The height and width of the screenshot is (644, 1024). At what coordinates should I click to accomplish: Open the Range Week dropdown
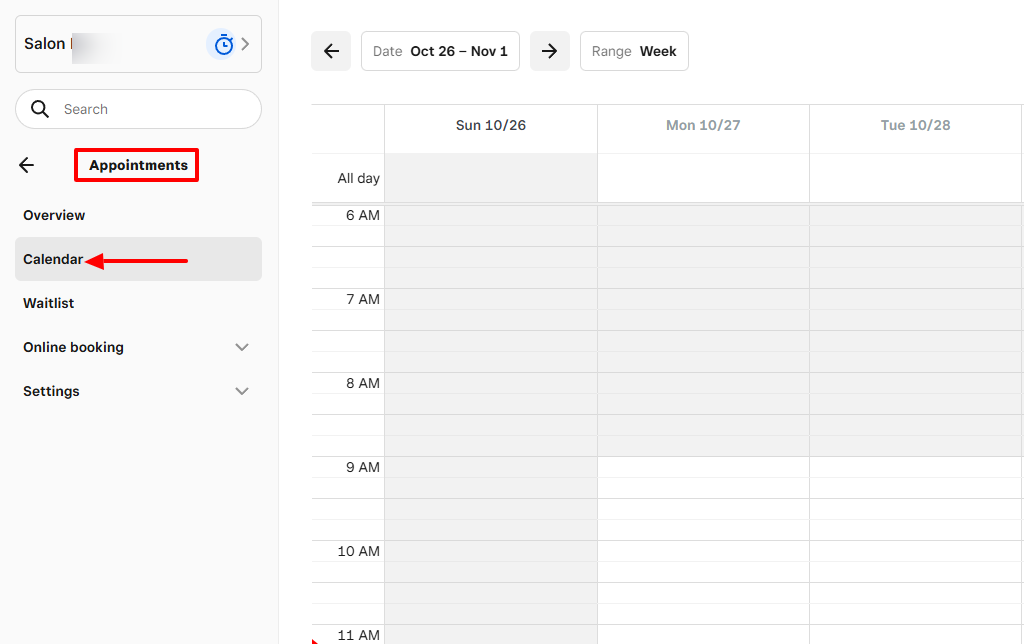pos(634,51)
